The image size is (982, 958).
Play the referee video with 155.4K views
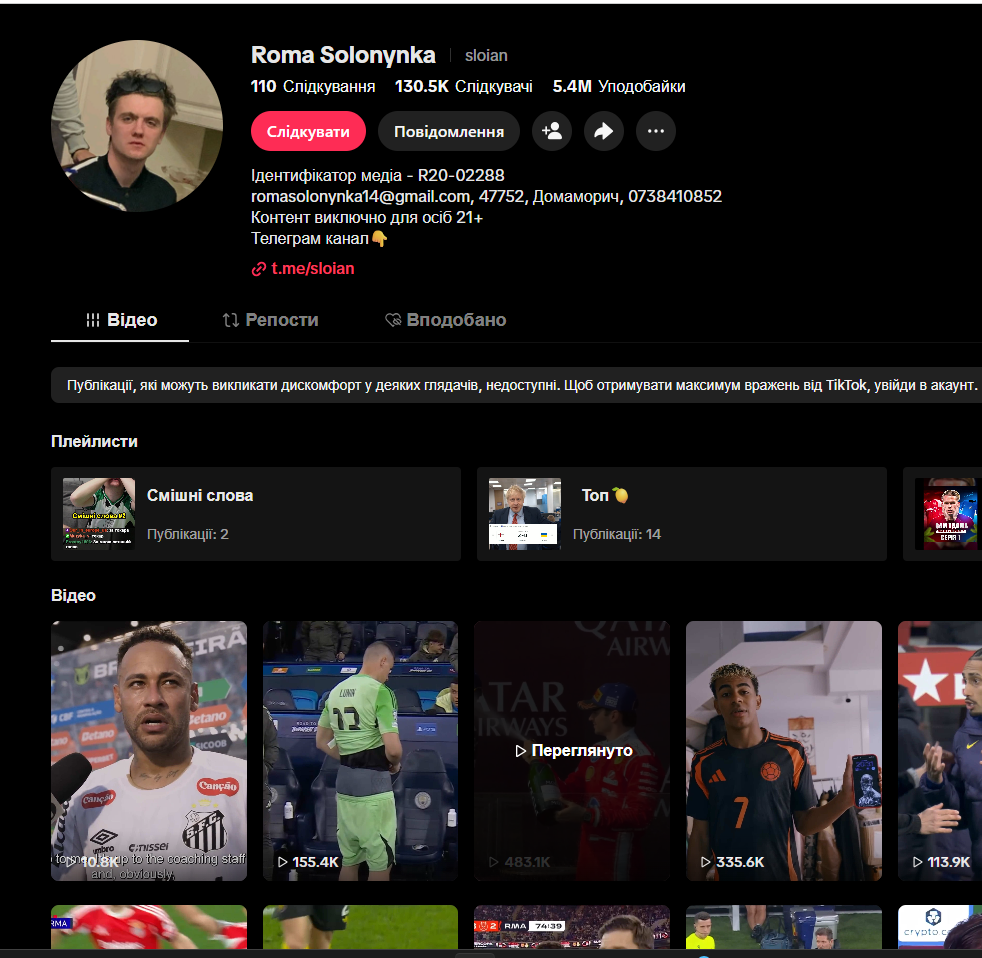[x=360, y=750]
